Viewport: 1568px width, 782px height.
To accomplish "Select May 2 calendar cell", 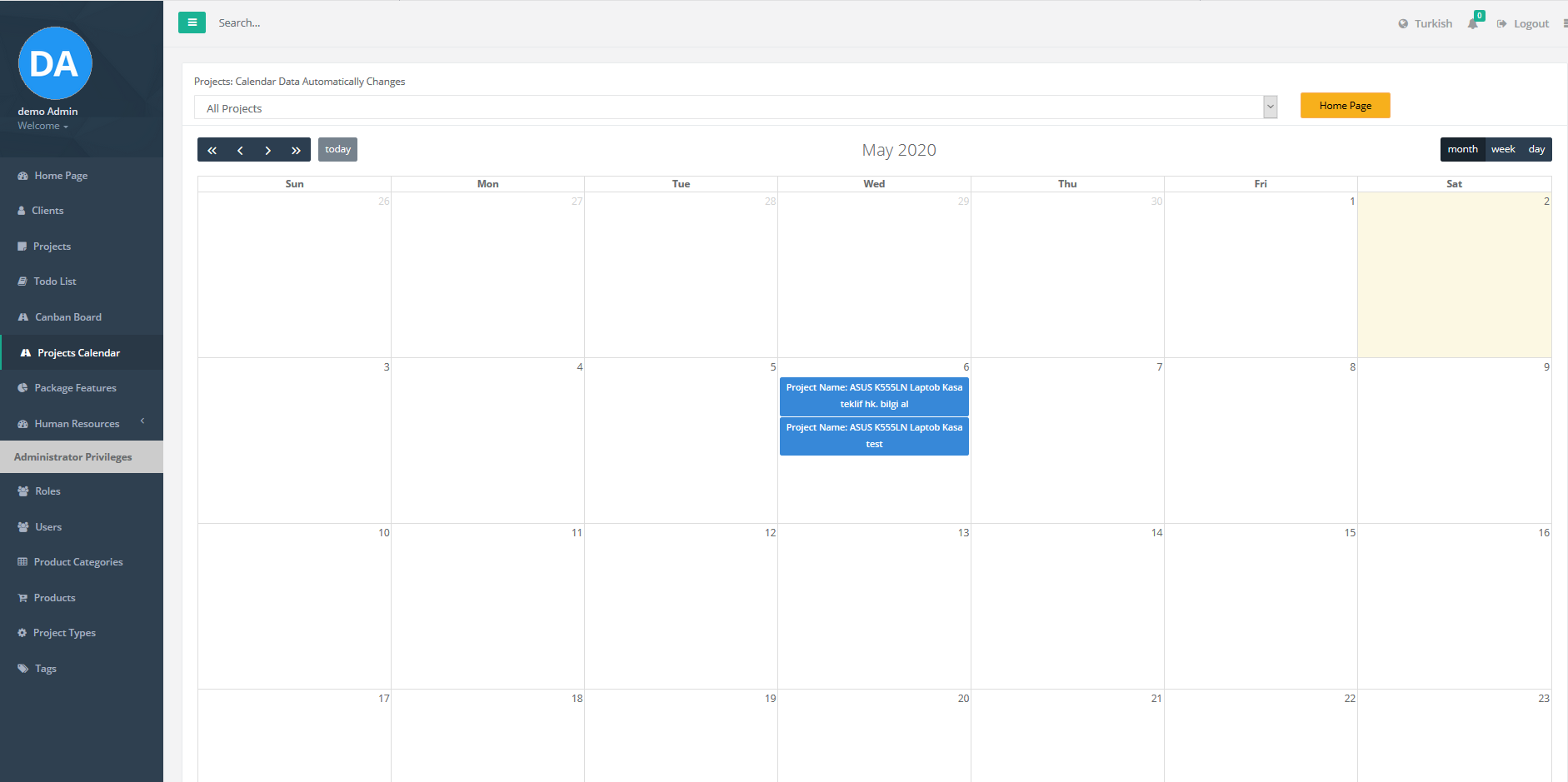I will tap(1454, 275).
